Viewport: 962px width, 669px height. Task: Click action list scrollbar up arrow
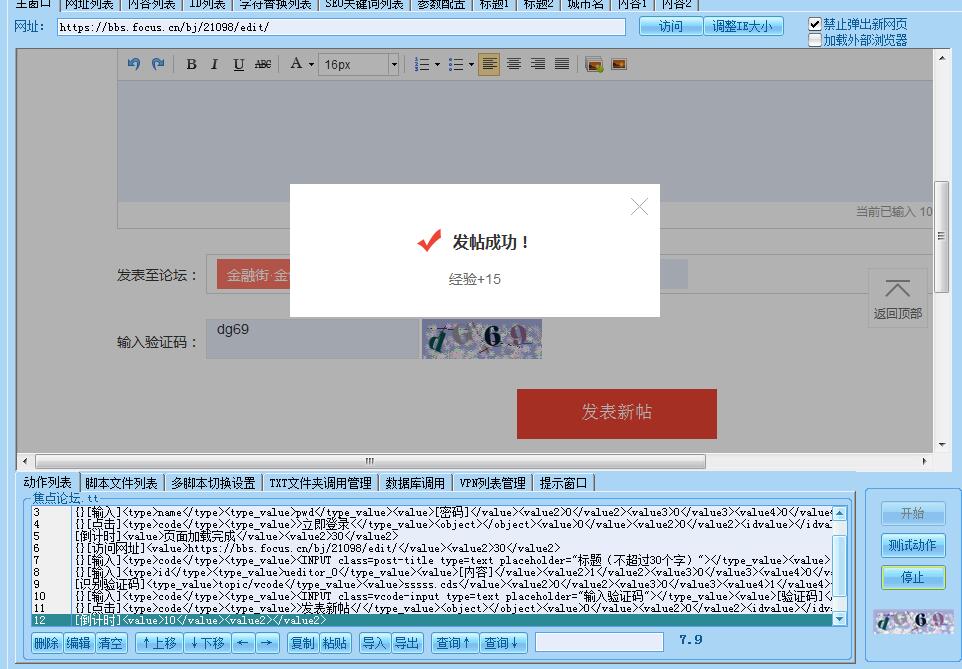coord(839,512)
